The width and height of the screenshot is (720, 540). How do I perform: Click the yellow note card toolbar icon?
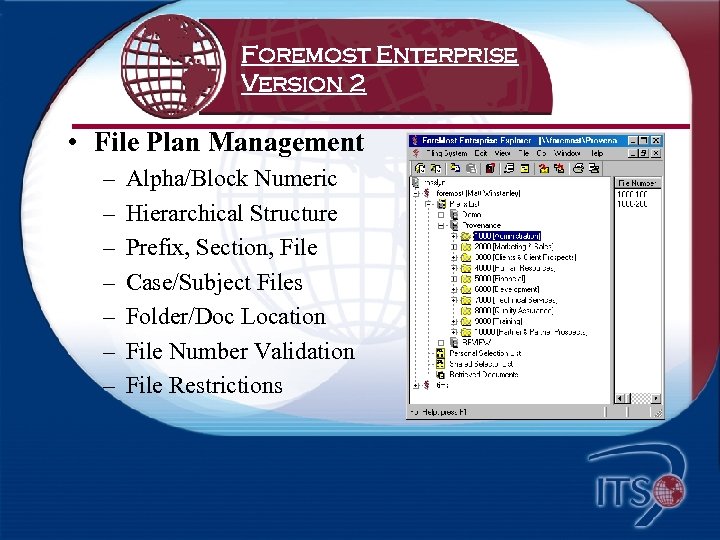point(525,169)
